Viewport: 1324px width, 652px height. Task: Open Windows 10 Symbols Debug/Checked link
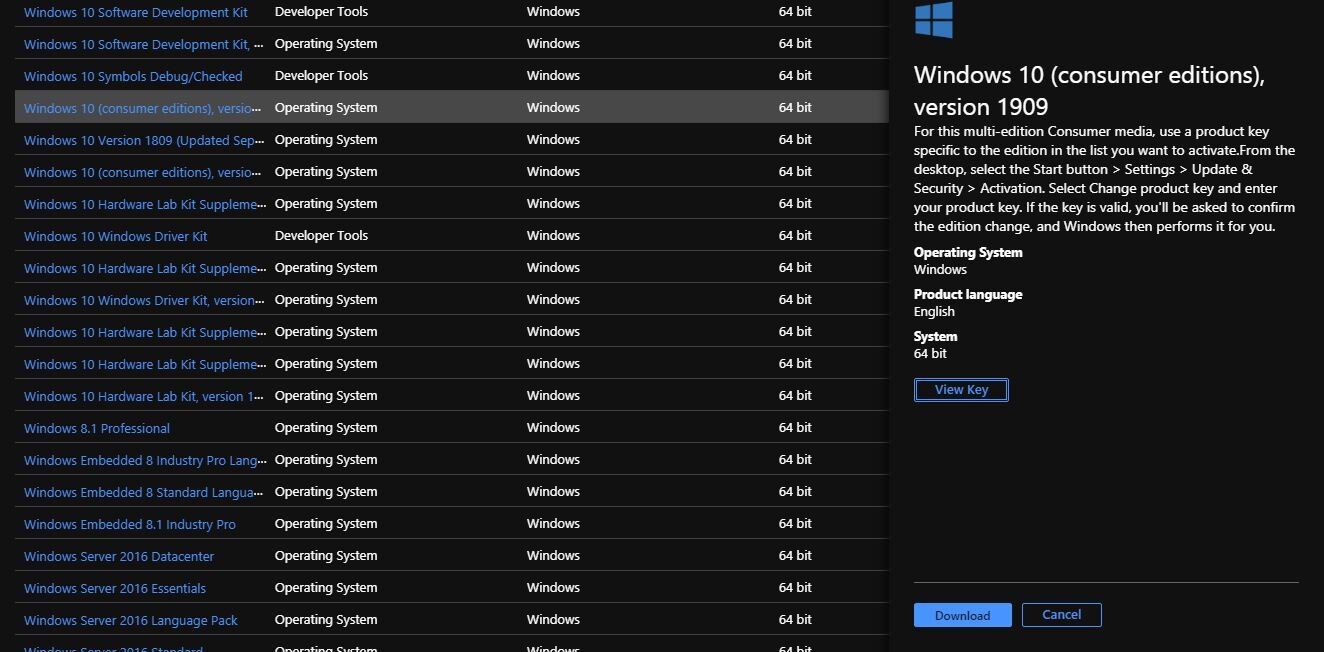[133, 76]
